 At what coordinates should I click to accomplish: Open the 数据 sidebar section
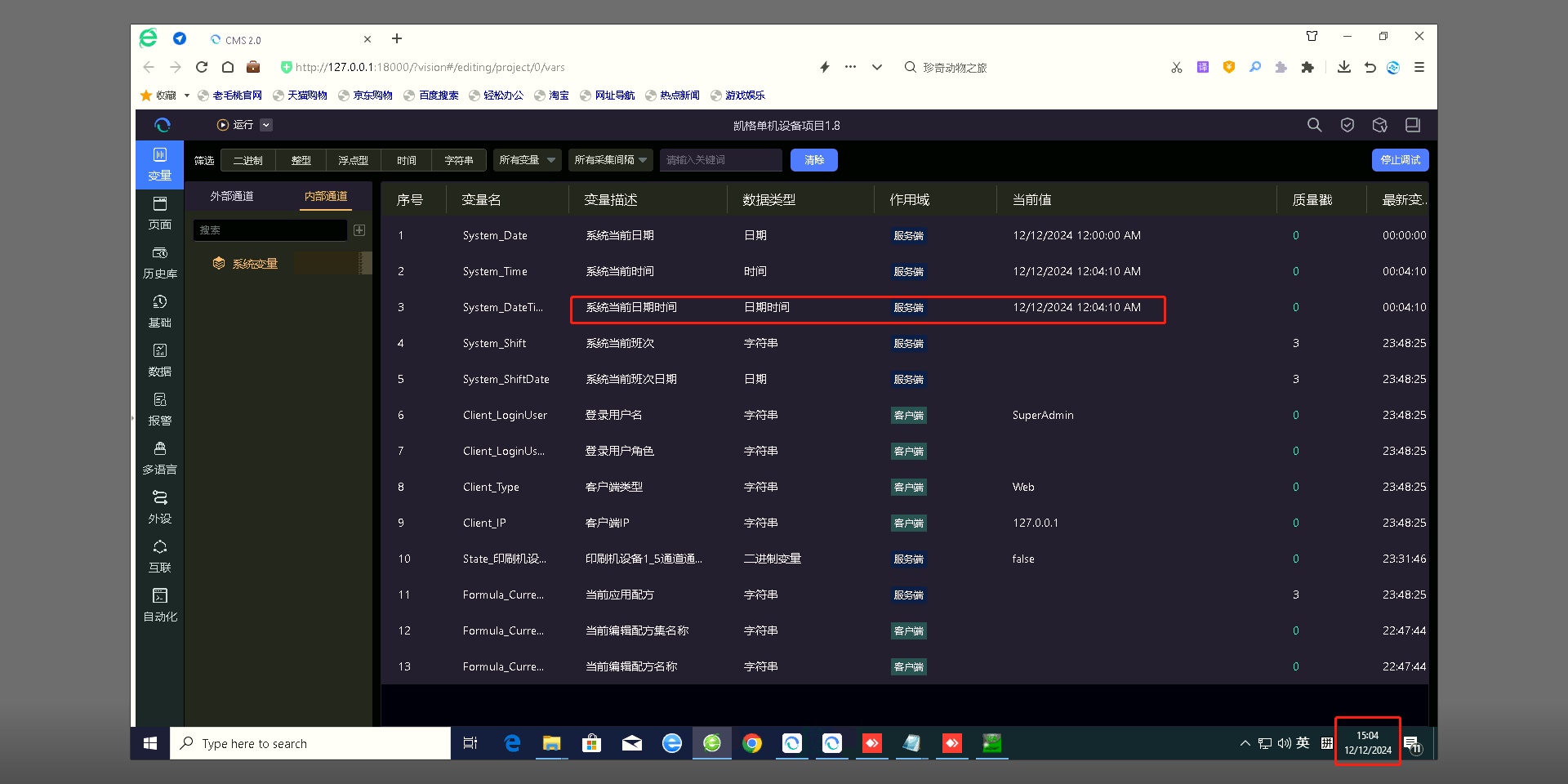coord(160,360)
